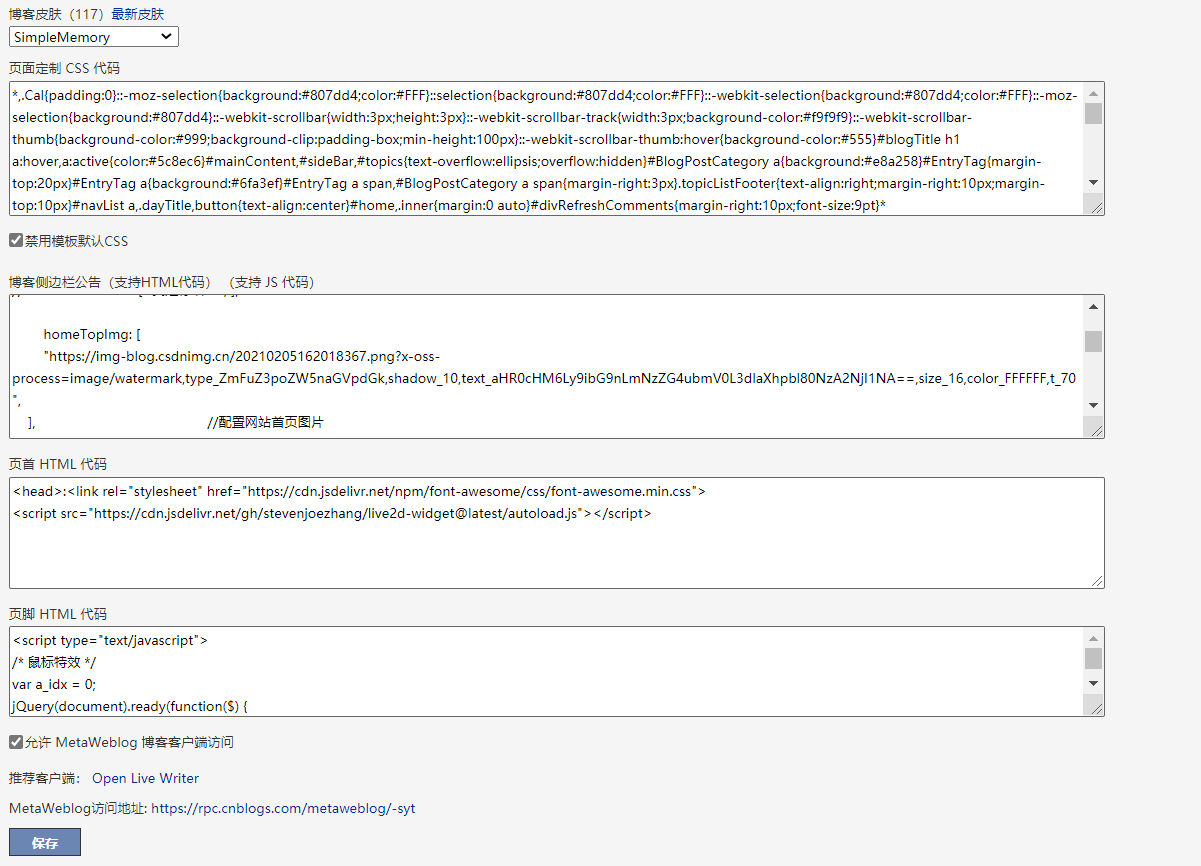Click CSS textarea scrollbar down arrow
The width and height of the screenshot is (1201, 866).
[1093, 182]
